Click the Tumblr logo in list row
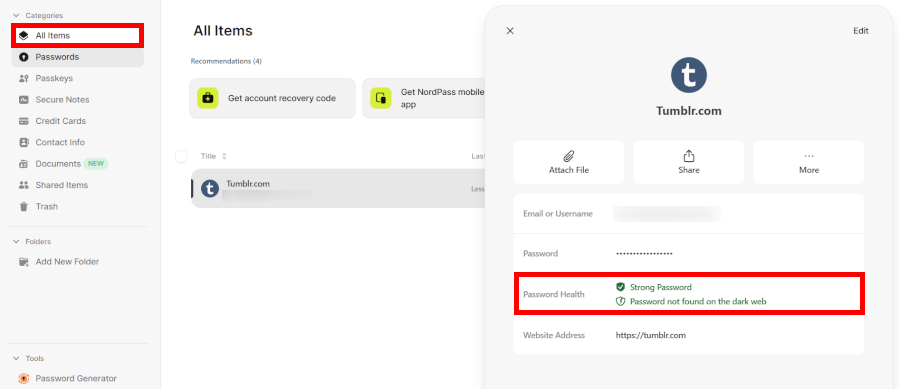This screenshot has height=389, width=900. pos(210,188)
